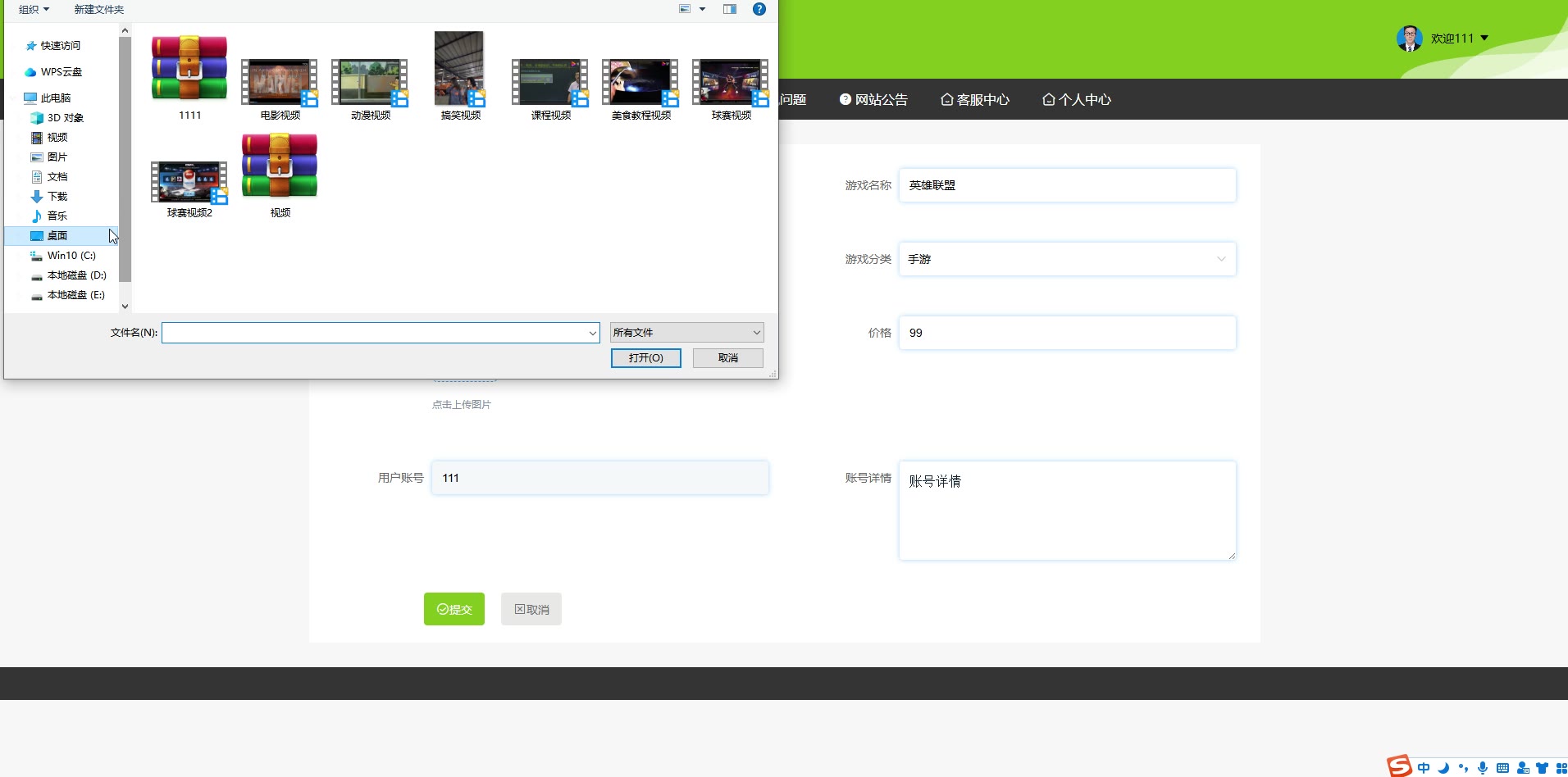Click the 打开(O) button
The image size is (1568, 777).
click(646, 358)
